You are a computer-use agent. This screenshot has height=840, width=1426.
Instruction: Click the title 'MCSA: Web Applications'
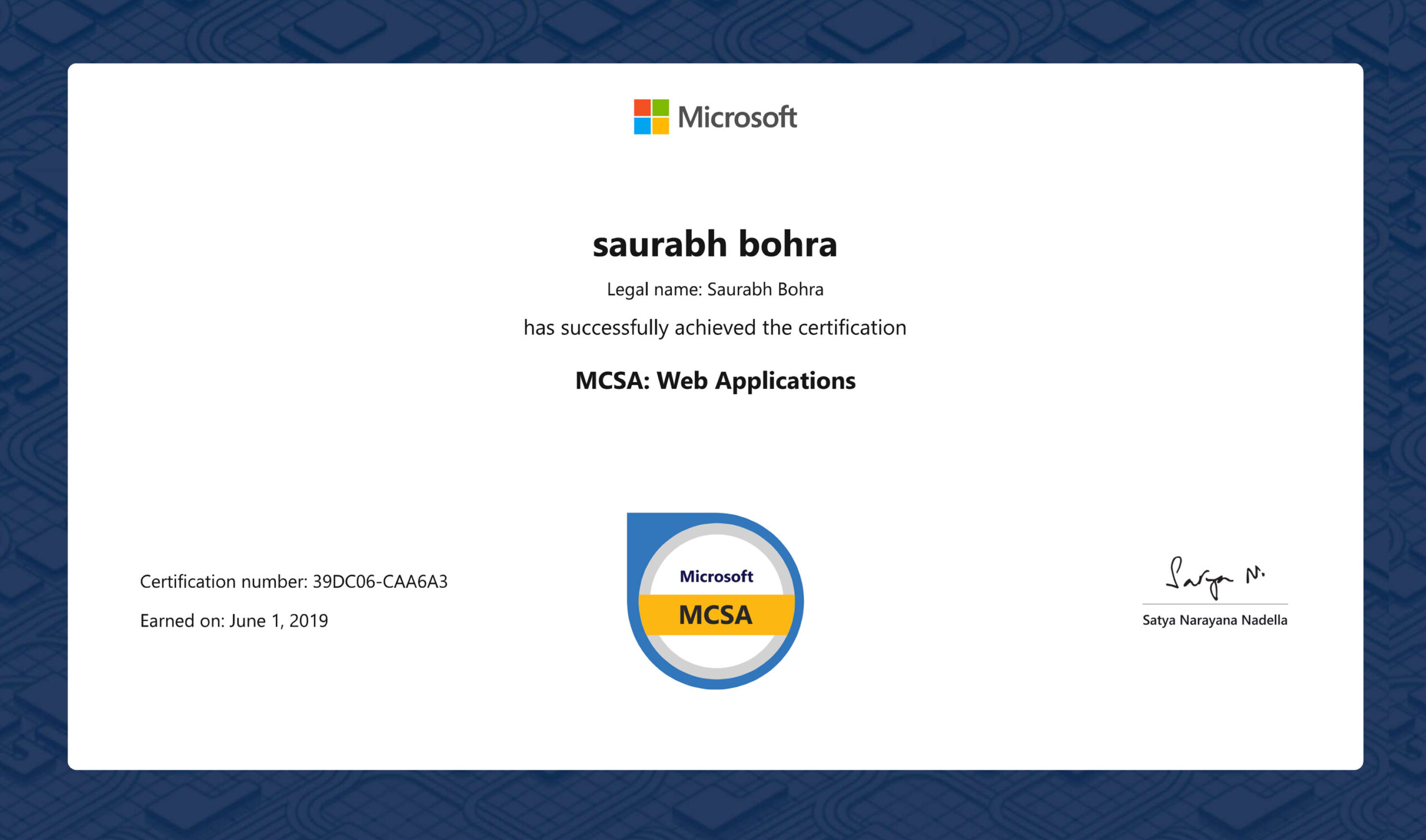click(x=715, y=380)
